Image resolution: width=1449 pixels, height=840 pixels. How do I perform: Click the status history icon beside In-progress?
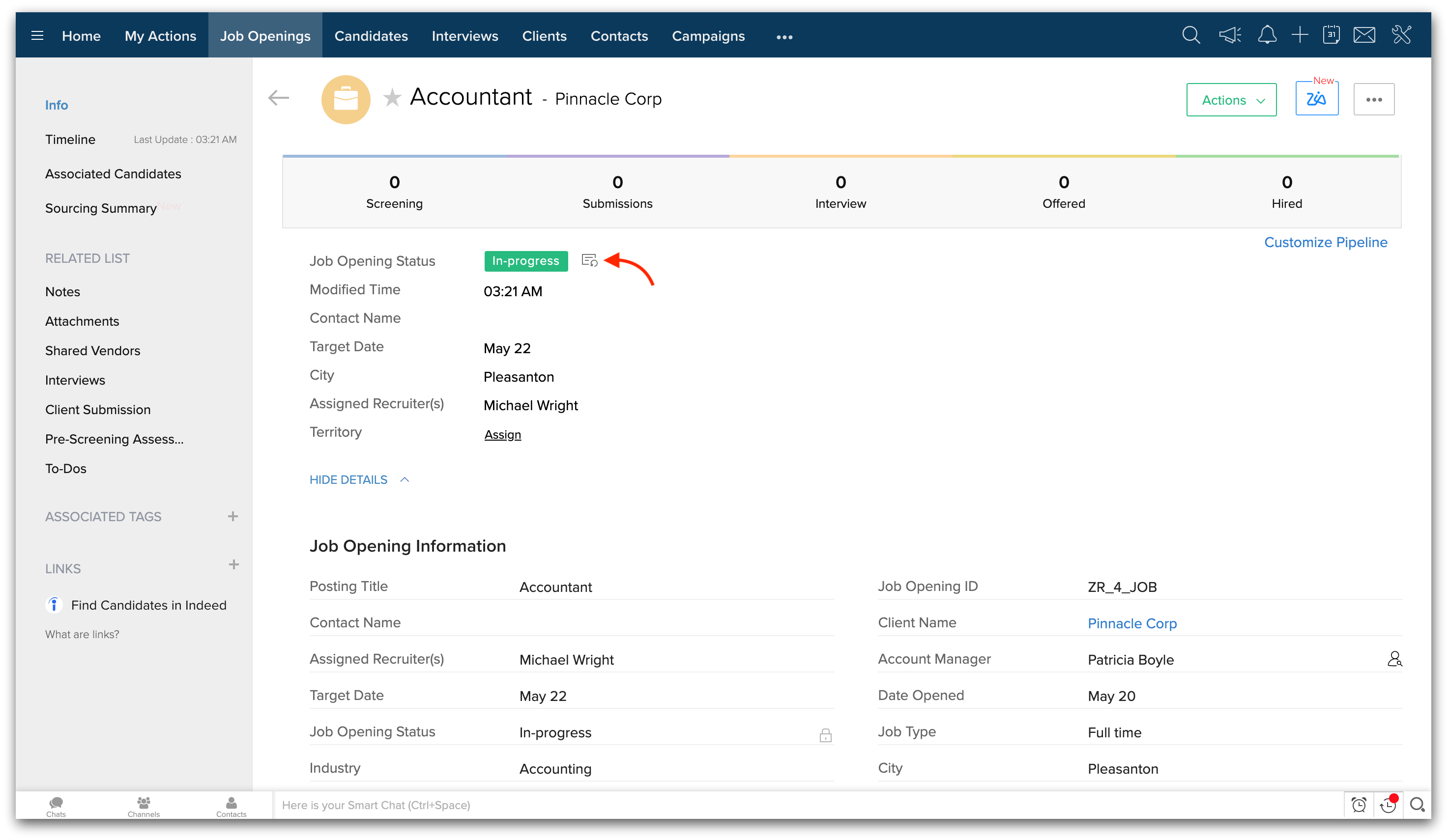coord(589,261)
